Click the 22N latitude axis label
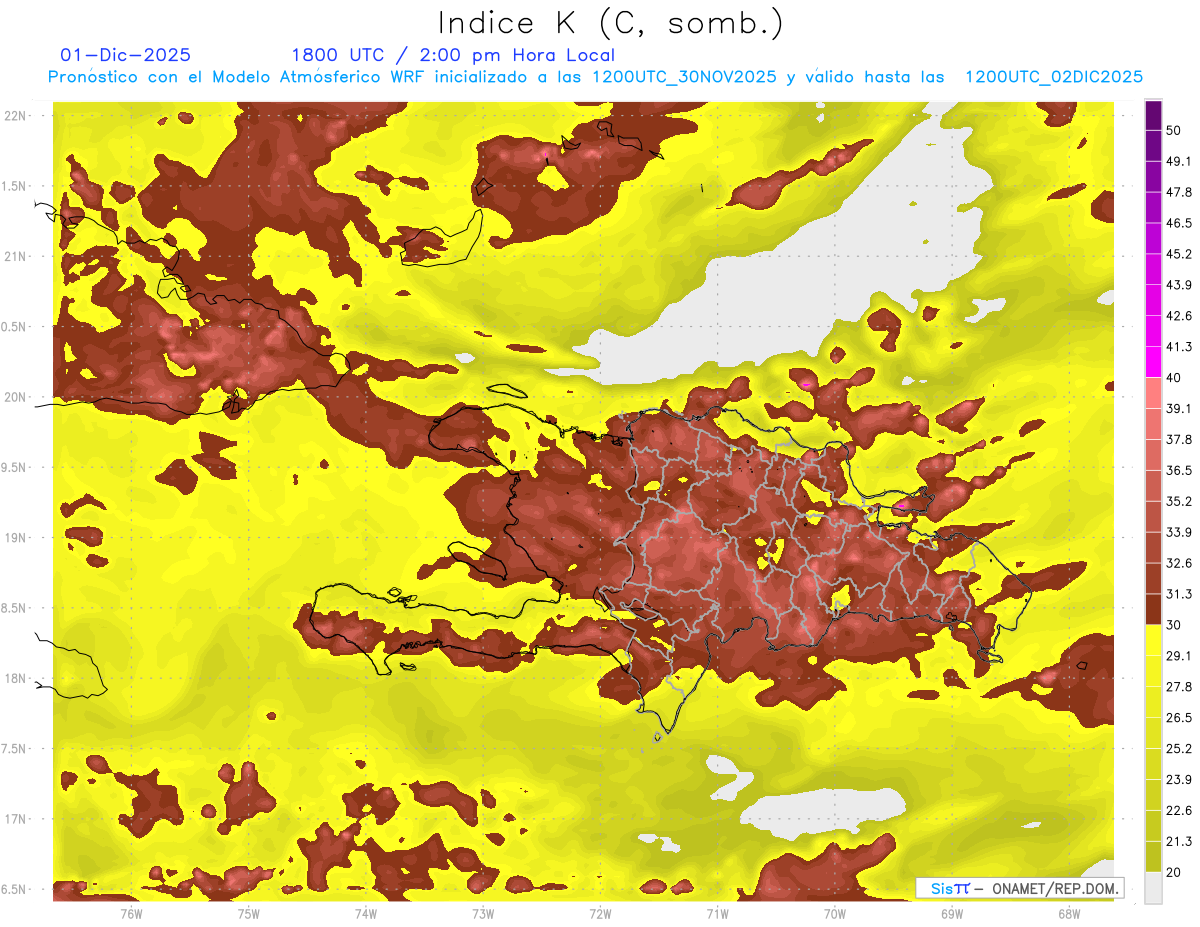The height and width of the screenshot is (927, 1200). [x=14, y=115]
